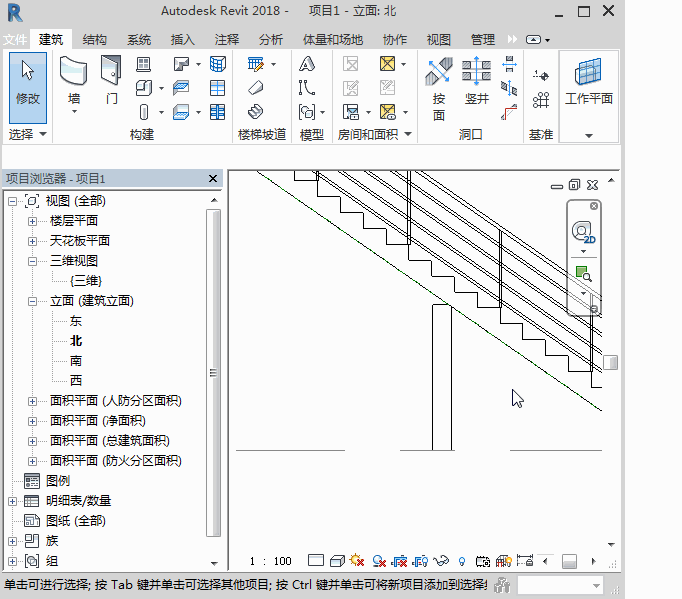Viewport: 682px width, 599px height.
Task: Click the 按面 (By Face) opening tool
Action: (438, 84)
